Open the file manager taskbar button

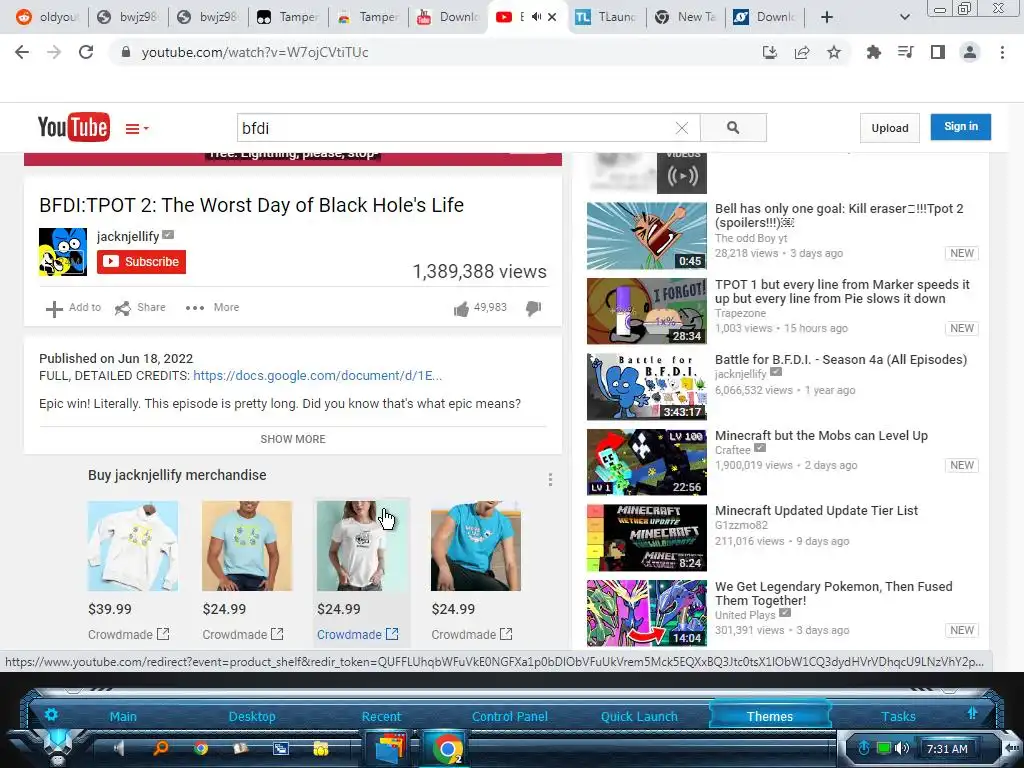coord(390,748)
